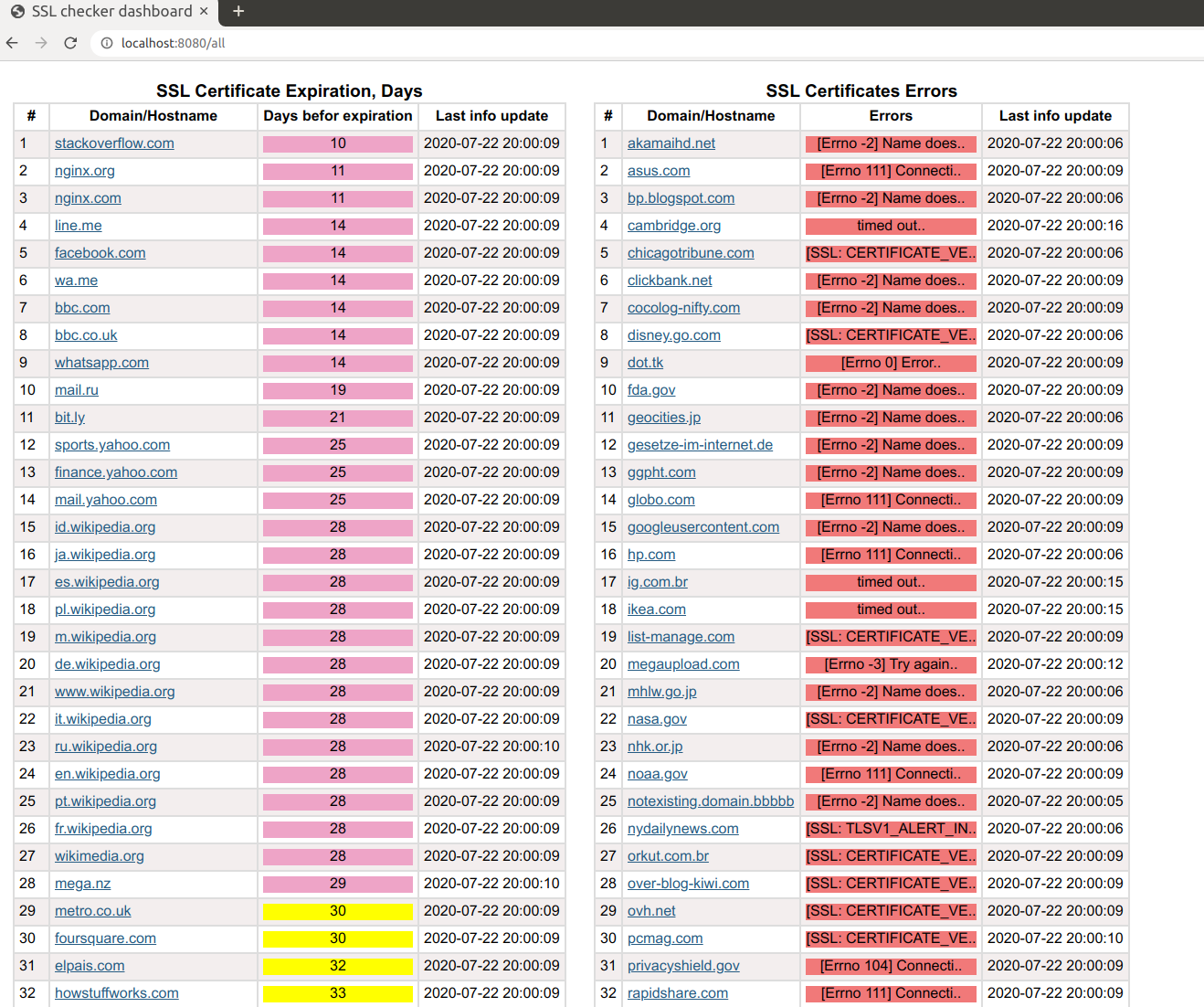
Task: Open bit.ly link
Action: click(69, 418)
